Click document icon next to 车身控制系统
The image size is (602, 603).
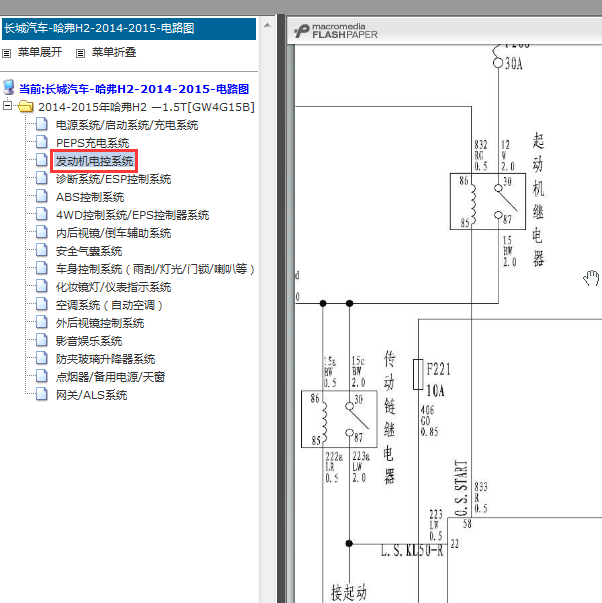[x=42, y=268]
